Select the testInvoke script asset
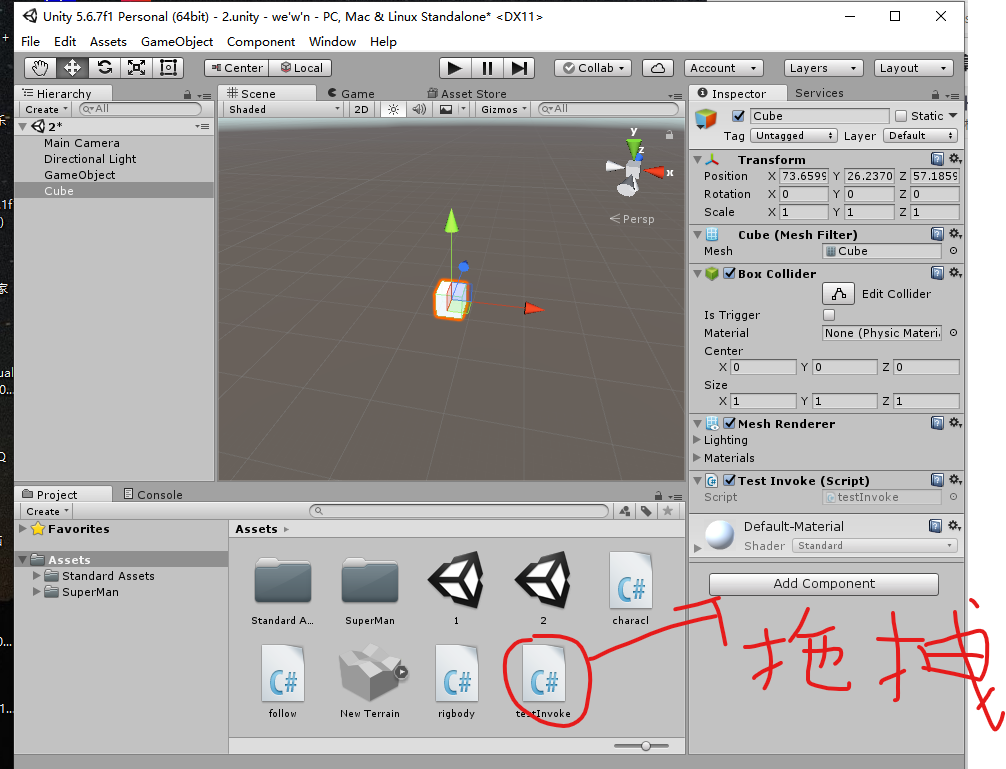Image resolution: width=1006 pixels, height=769 pixels. (543, 682)
